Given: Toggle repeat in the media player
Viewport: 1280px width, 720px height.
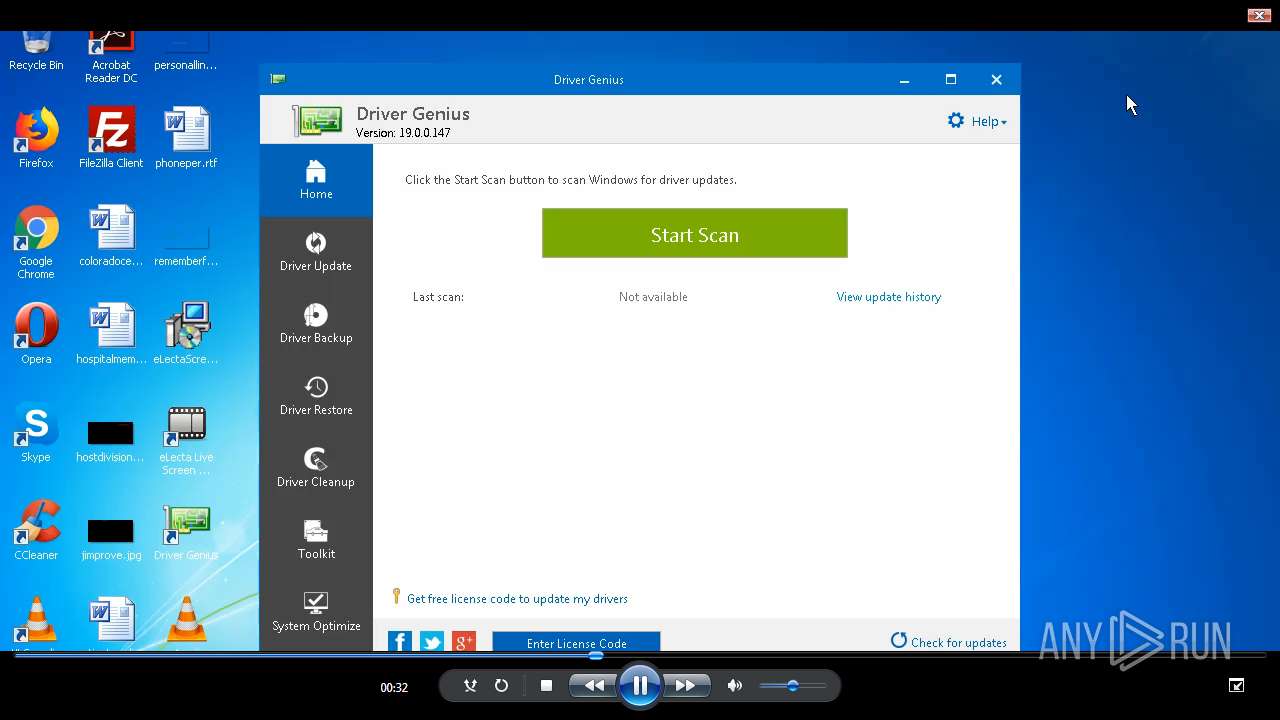Looking at the screenshot, I should (501, 685).
